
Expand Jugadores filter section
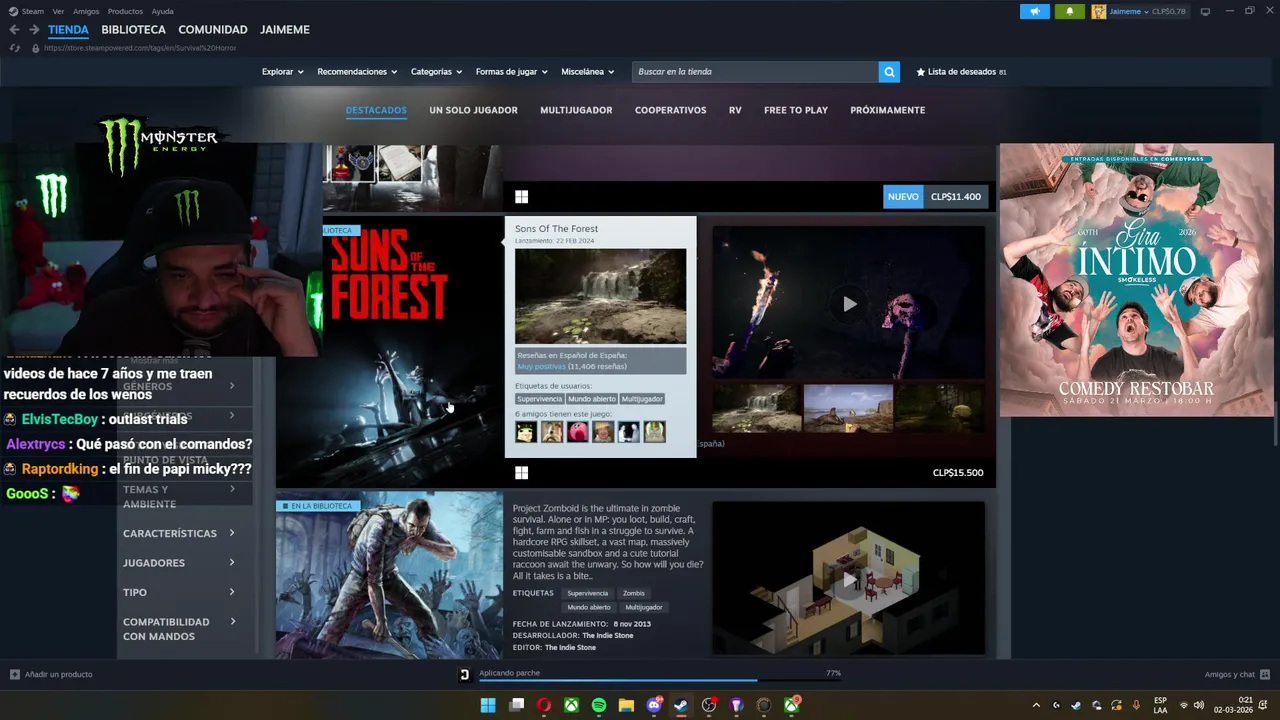click(179, 563)
